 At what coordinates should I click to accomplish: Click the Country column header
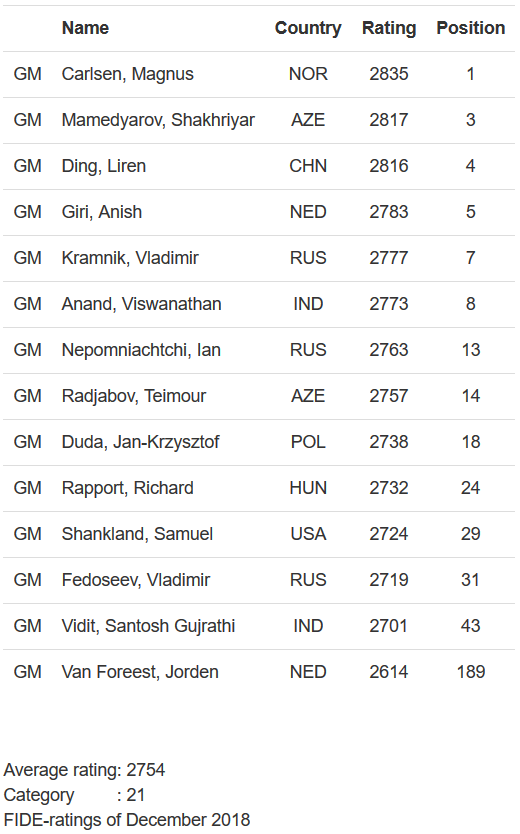308,28
